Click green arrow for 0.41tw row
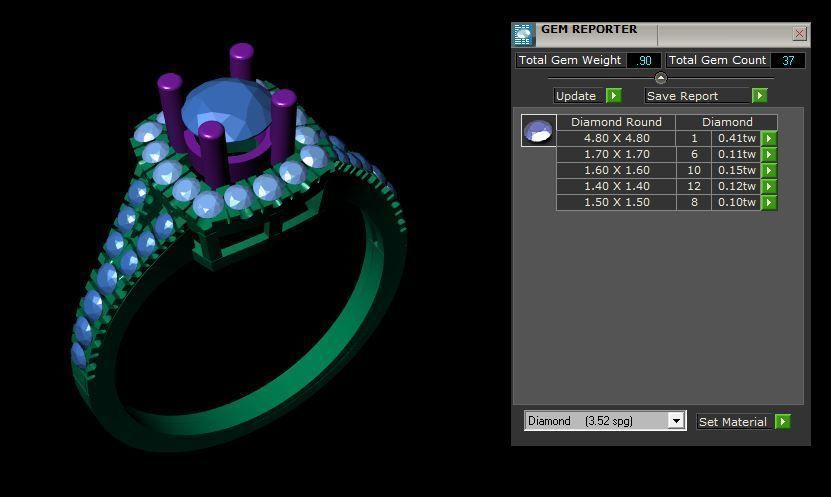The image size is (831, 497). (x=769, y=138)
